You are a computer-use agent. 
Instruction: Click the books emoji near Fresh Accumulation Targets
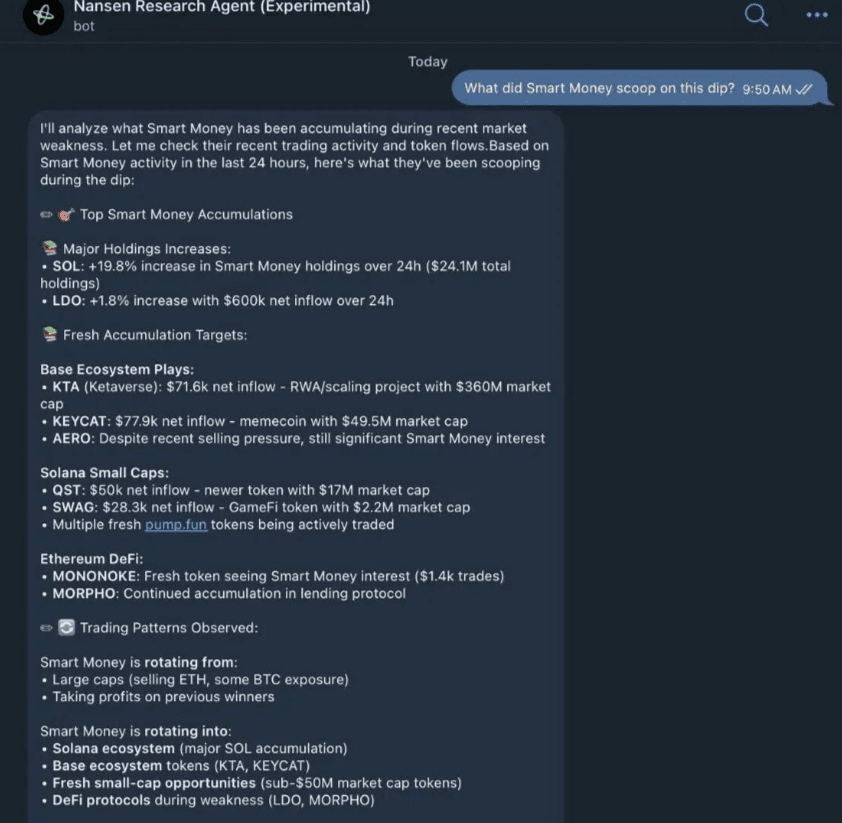click(x=49, y=334)
